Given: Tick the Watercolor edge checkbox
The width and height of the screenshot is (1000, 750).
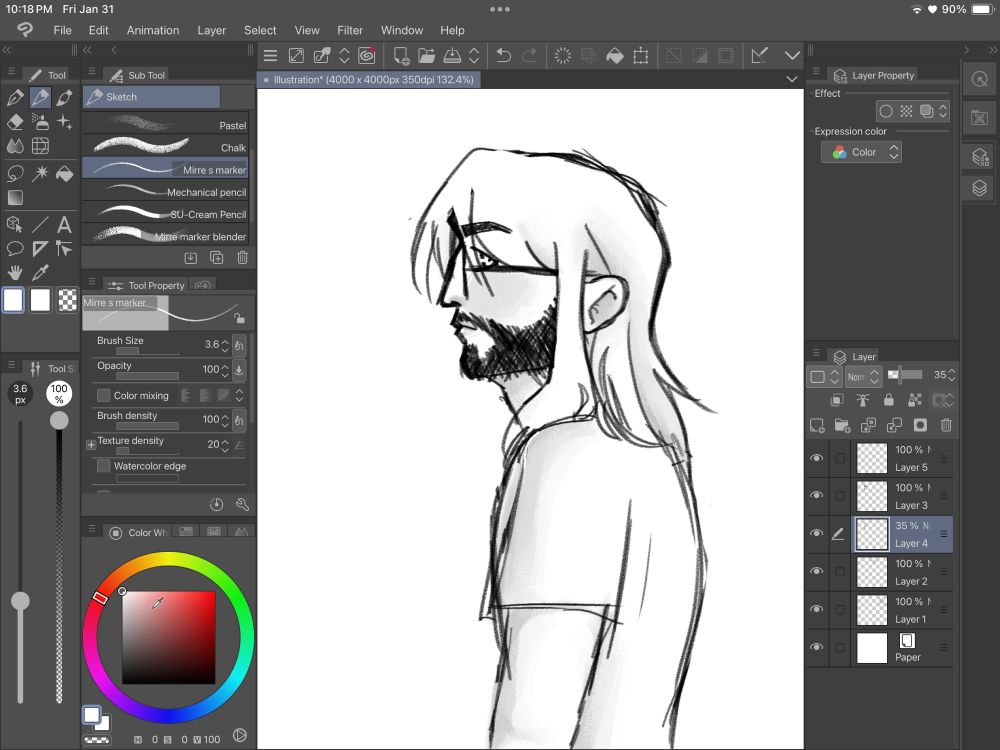Looking at the screenshot, I should click(x=104, y=466).
